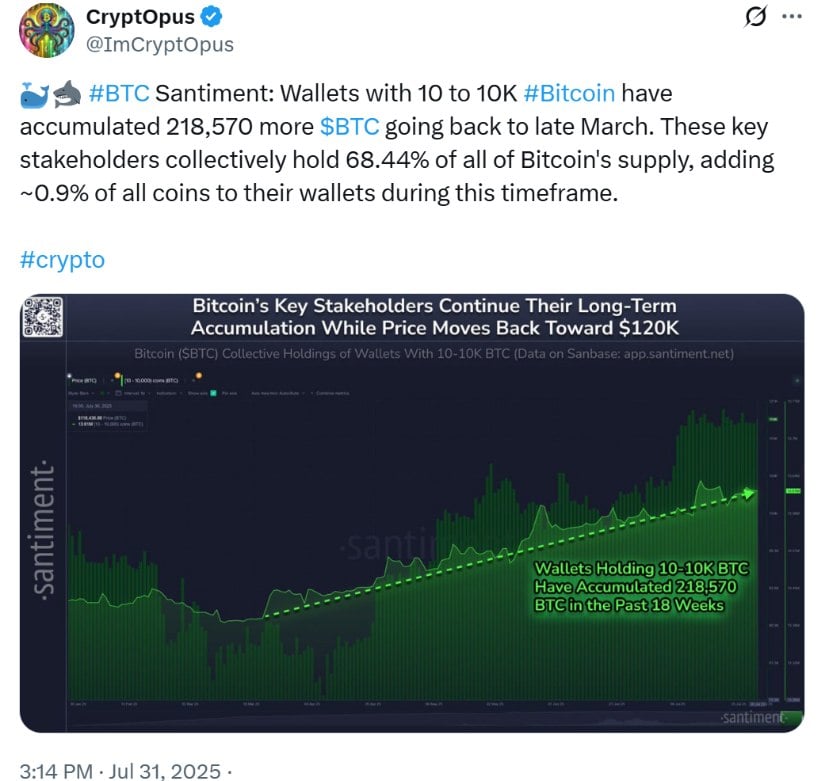This screenshot has width=825, height=781.
Task: Select the 10-10,000 coins (BTC) metric tab
Action: [x=152, y=381]
